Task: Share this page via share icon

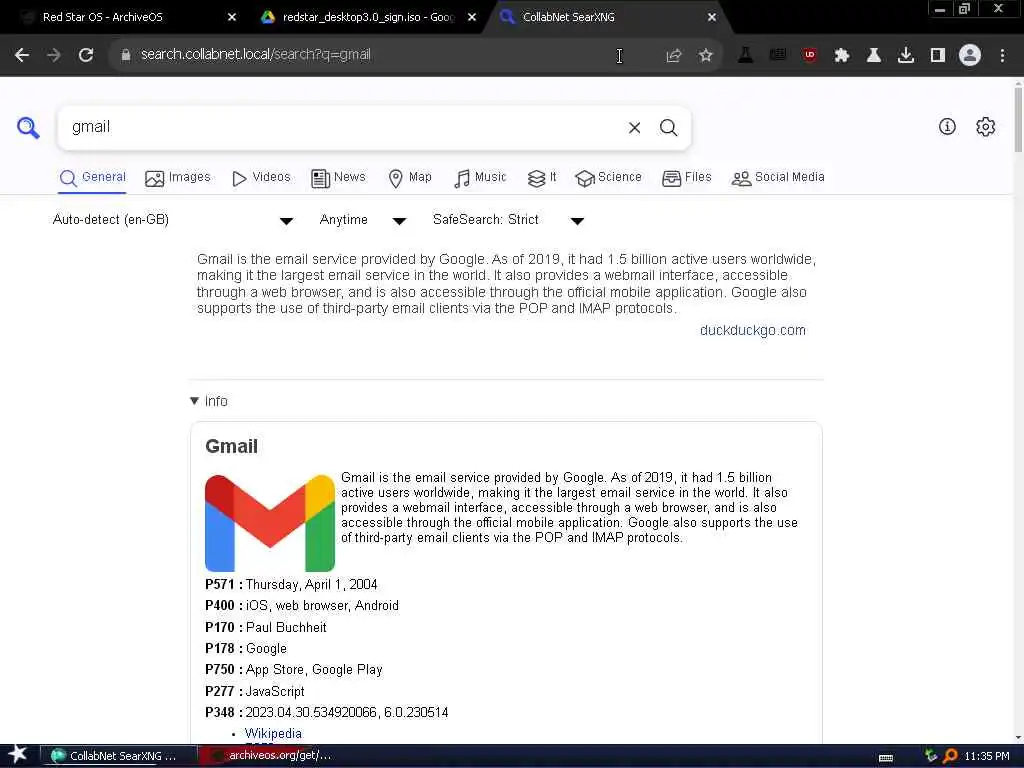Action: coord(673,56)
